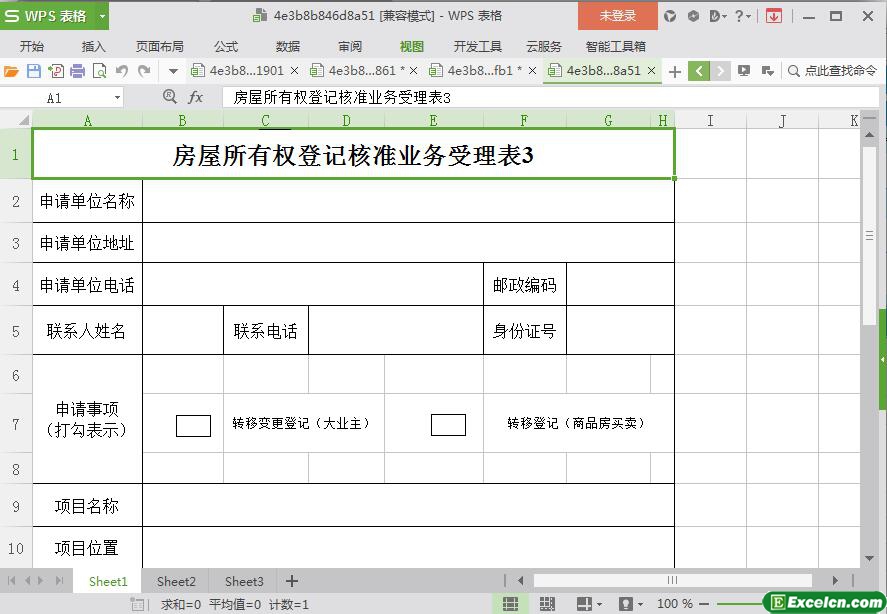Click the 未登录 login button
887x614 pixels.
[x=618, y=16]
